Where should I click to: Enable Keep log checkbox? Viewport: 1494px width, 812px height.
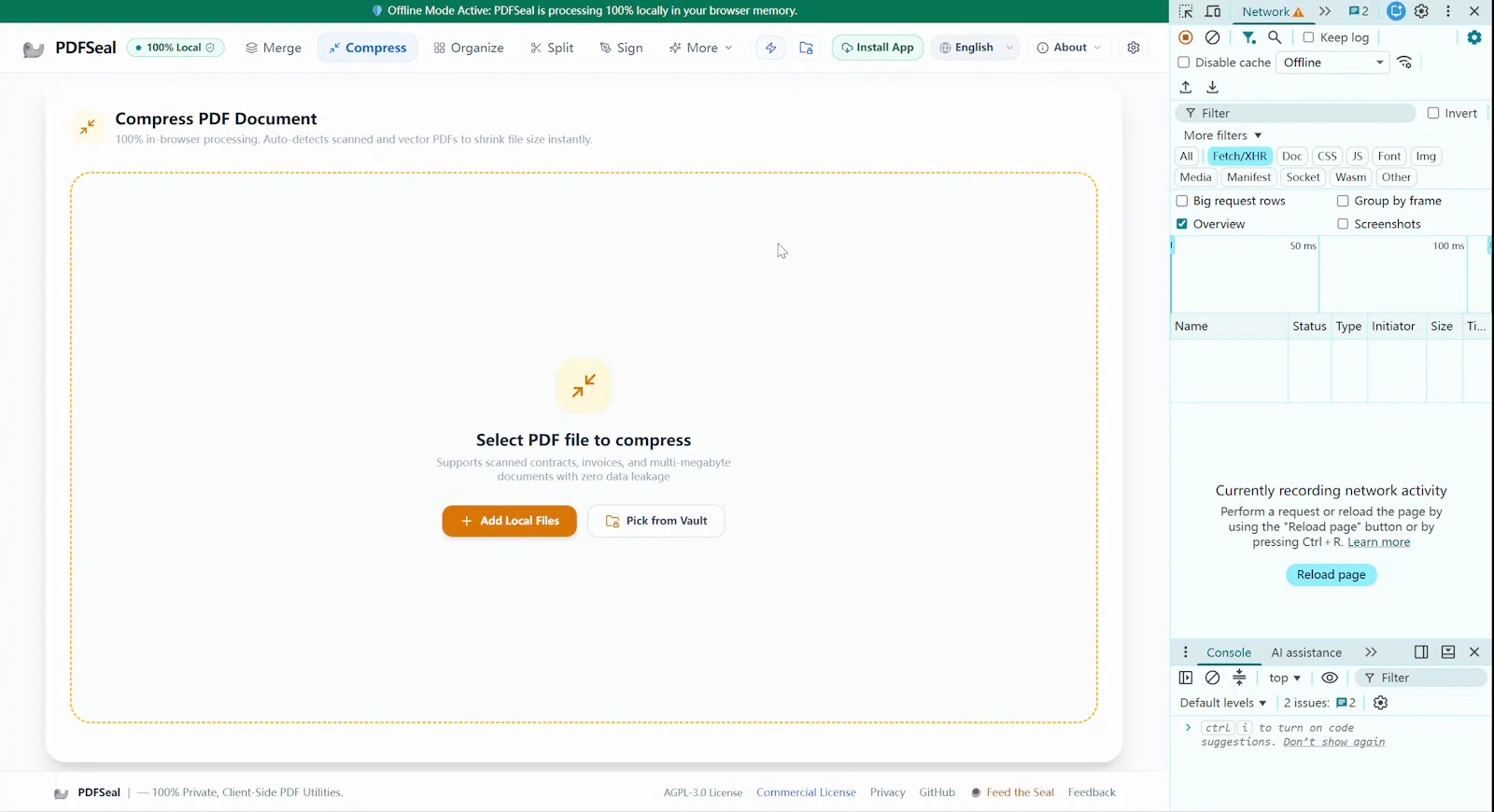[1308, 37]
